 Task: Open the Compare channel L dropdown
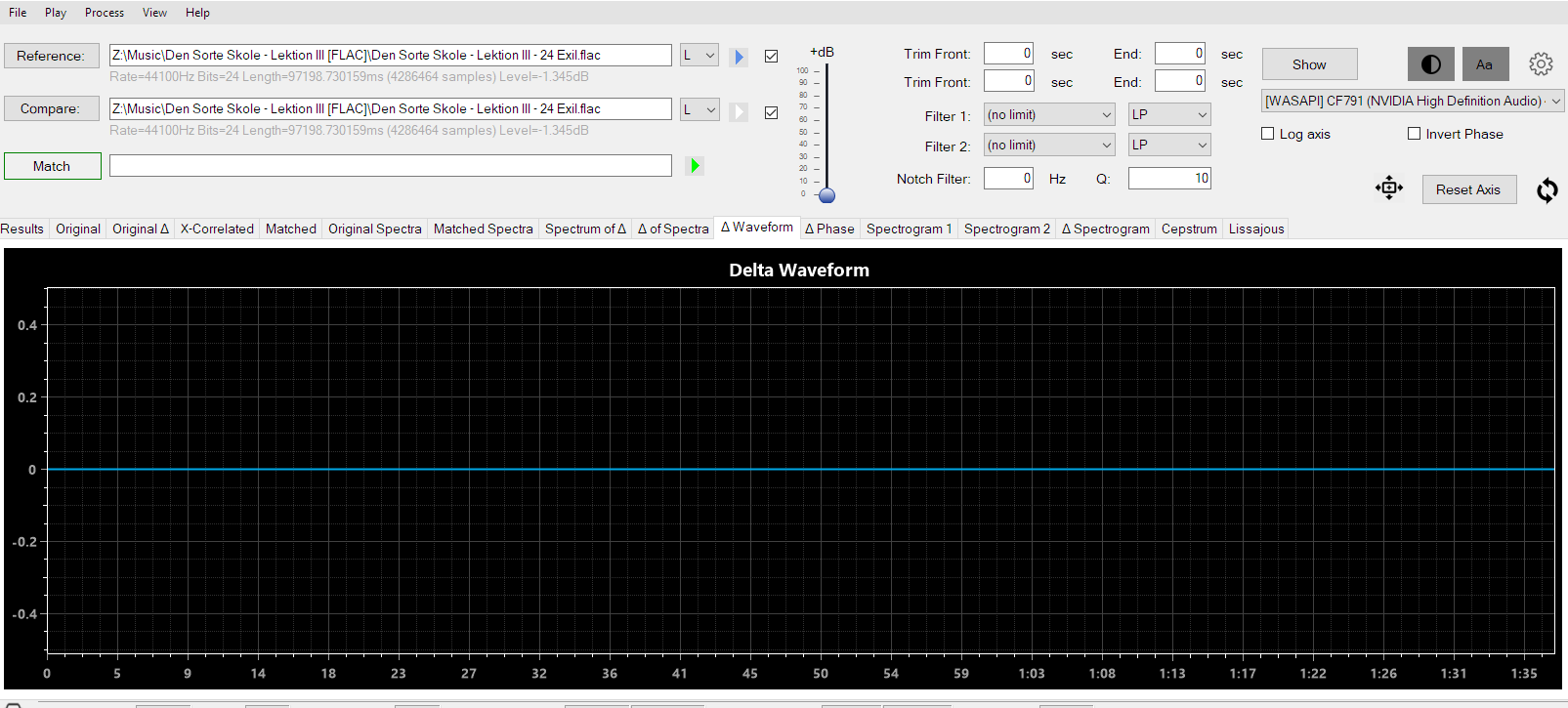click(699, 109)
